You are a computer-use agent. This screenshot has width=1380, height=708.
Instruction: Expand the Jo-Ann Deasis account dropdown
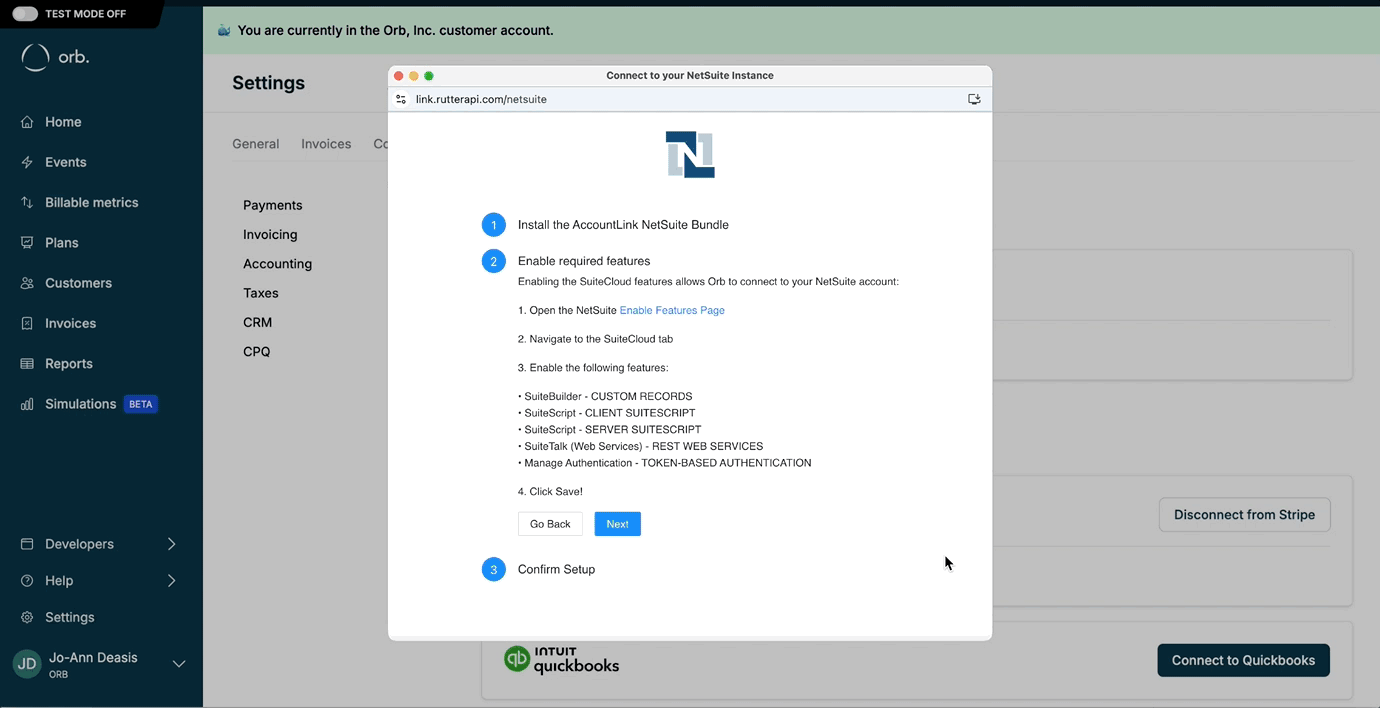coord(179,664)
